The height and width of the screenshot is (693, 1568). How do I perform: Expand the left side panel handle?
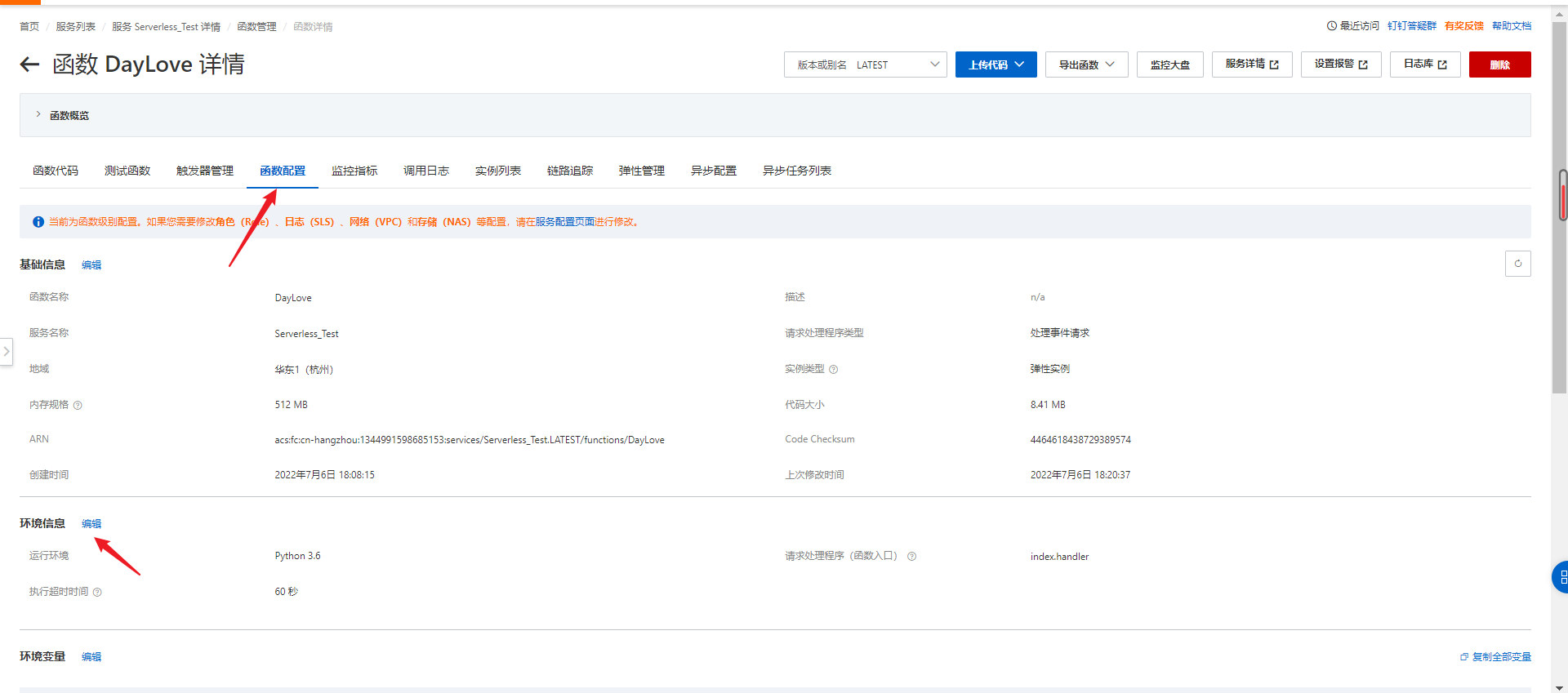point(7,352)
